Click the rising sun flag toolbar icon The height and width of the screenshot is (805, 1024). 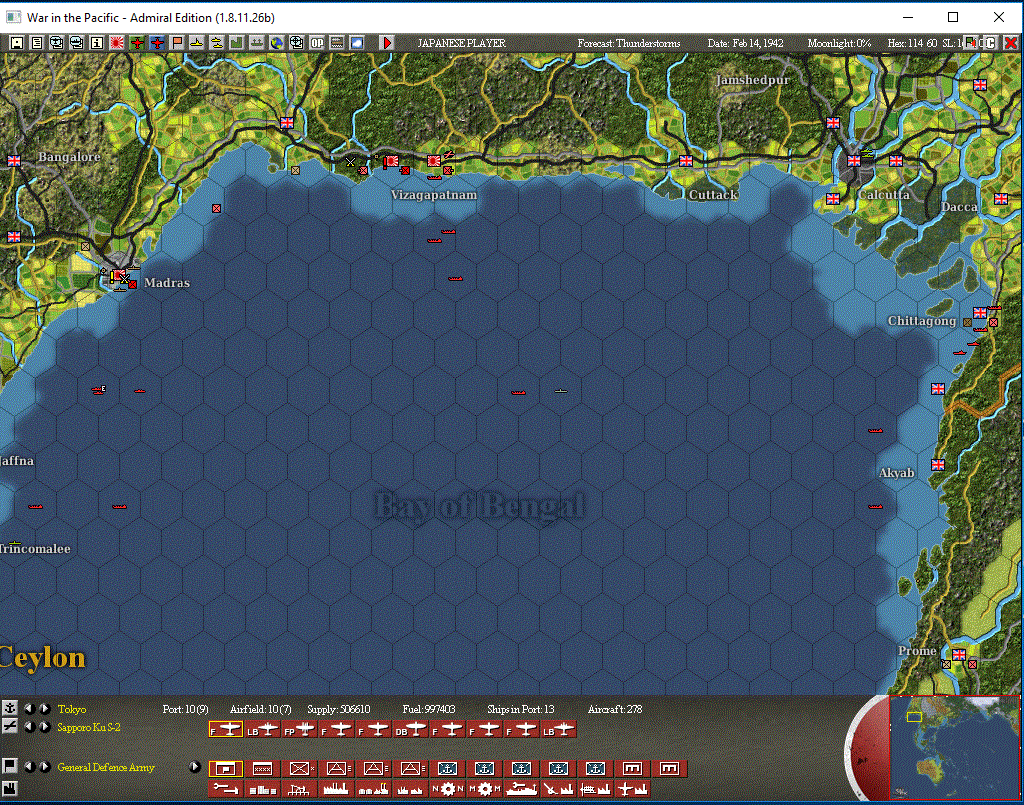tap(117, 43)
